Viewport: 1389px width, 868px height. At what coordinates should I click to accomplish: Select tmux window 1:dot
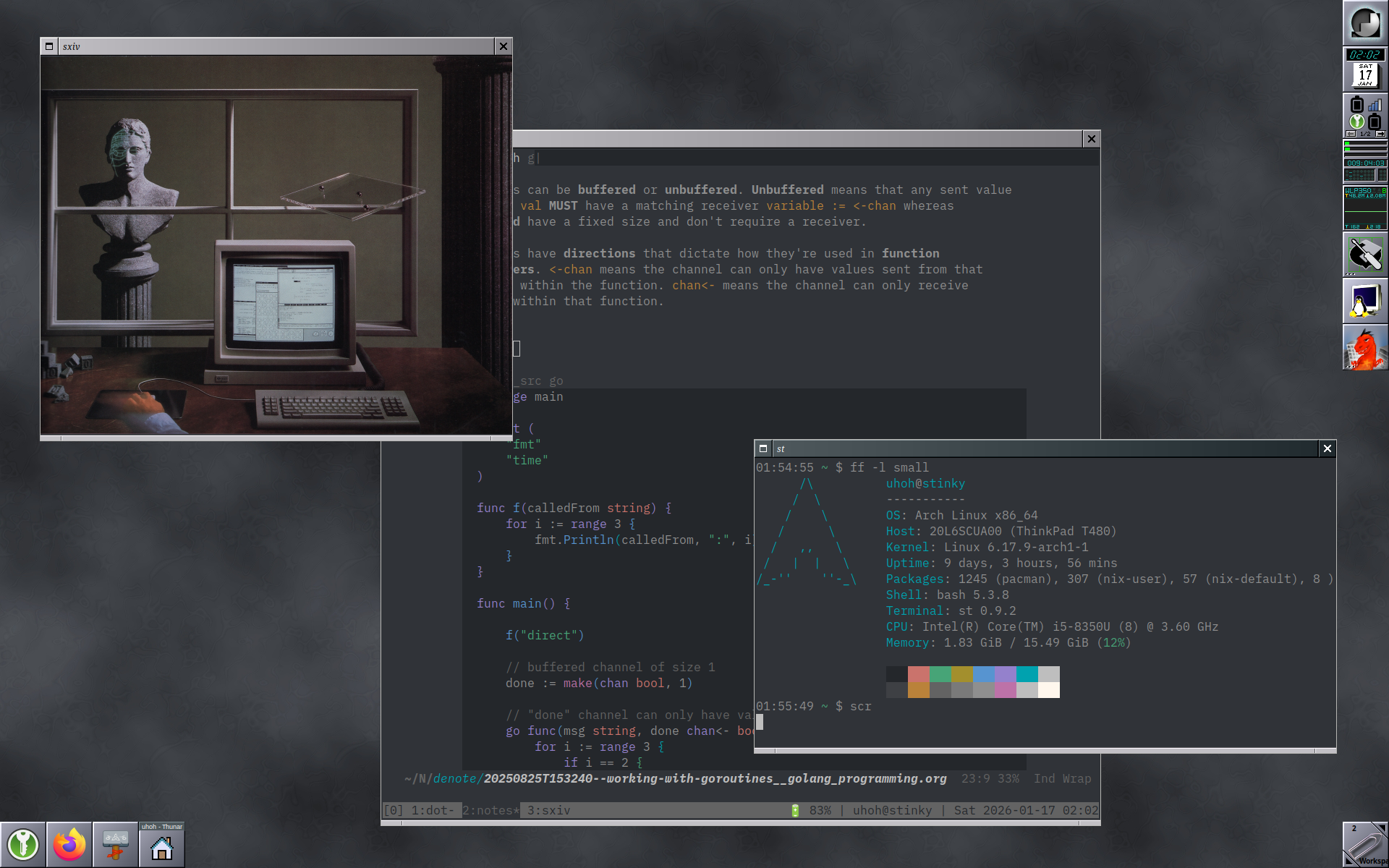(432, 810)
